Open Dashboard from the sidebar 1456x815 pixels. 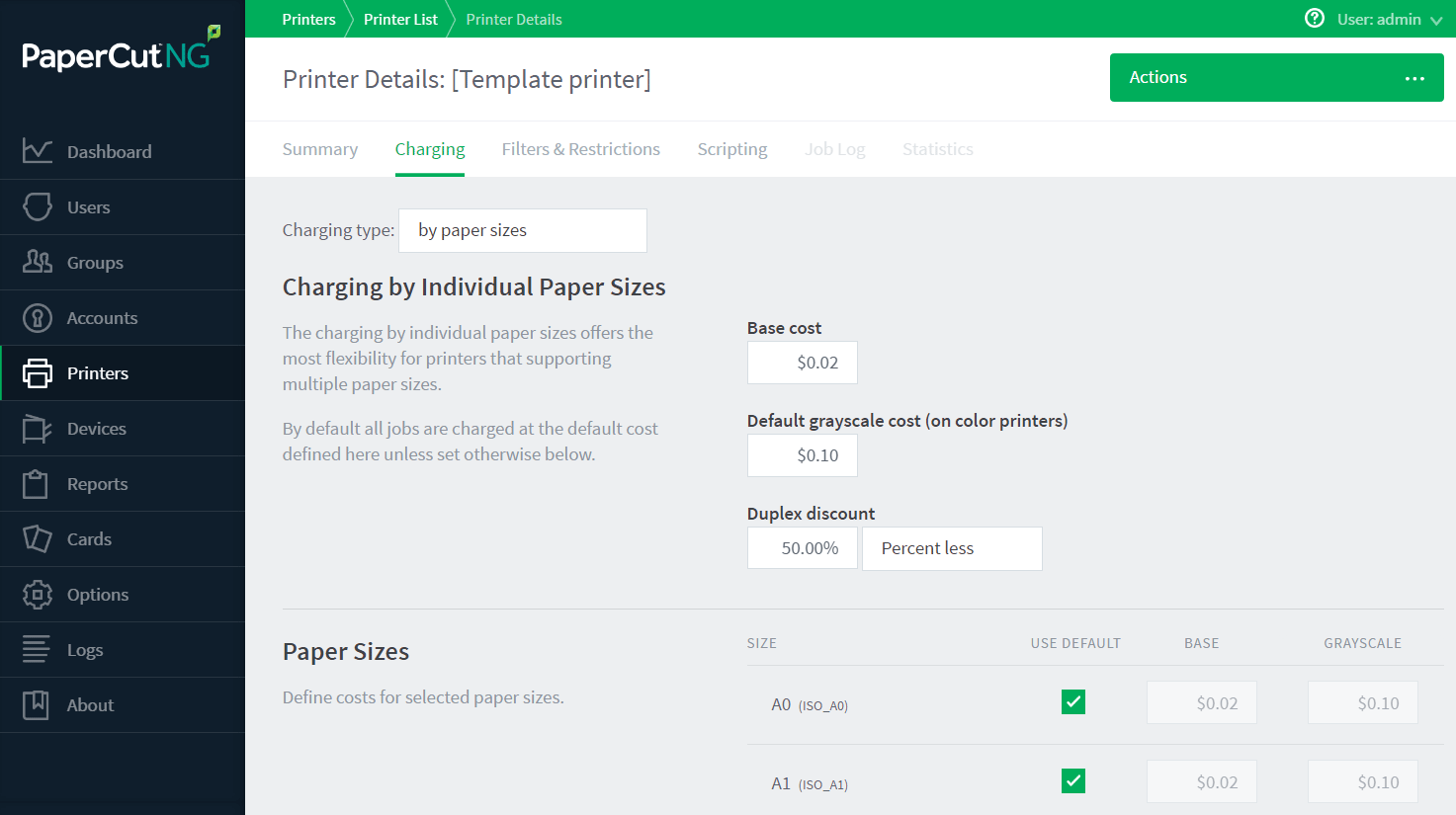[x=123, y=151]
